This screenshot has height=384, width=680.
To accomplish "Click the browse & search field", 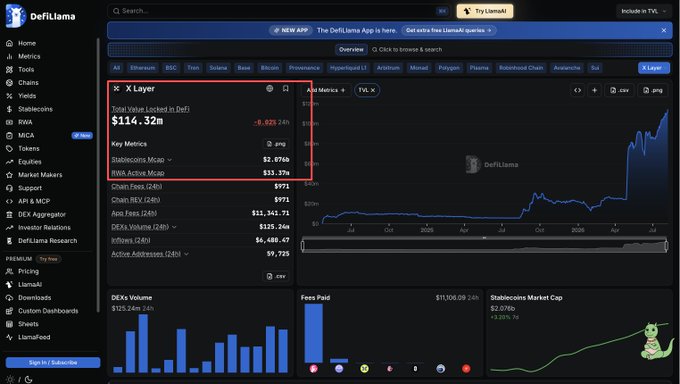I will (x=407, y=49).
